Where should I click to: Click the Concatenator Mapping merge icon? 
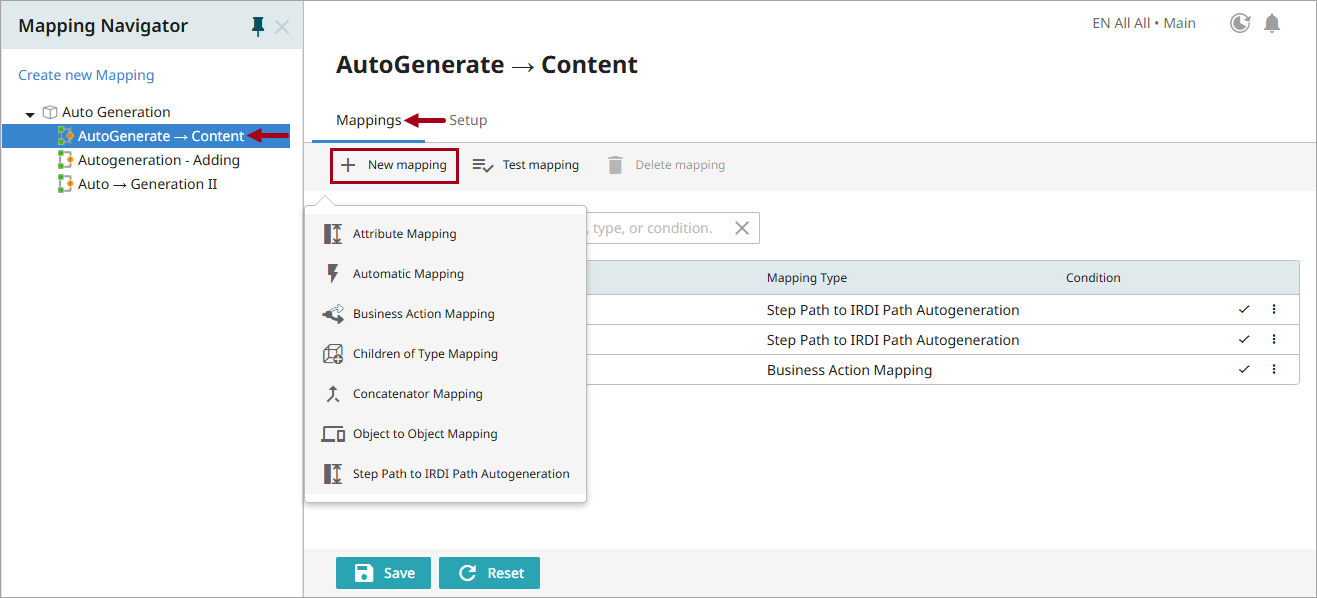coord(333,394)
